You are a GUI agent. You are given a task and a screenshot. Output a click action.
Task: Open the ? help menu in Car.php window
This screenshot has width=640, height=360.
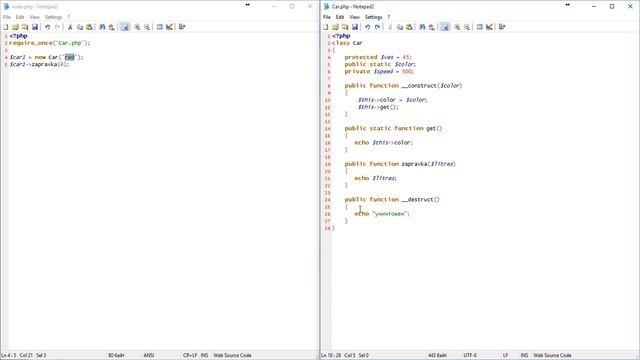tap(389, 17)
